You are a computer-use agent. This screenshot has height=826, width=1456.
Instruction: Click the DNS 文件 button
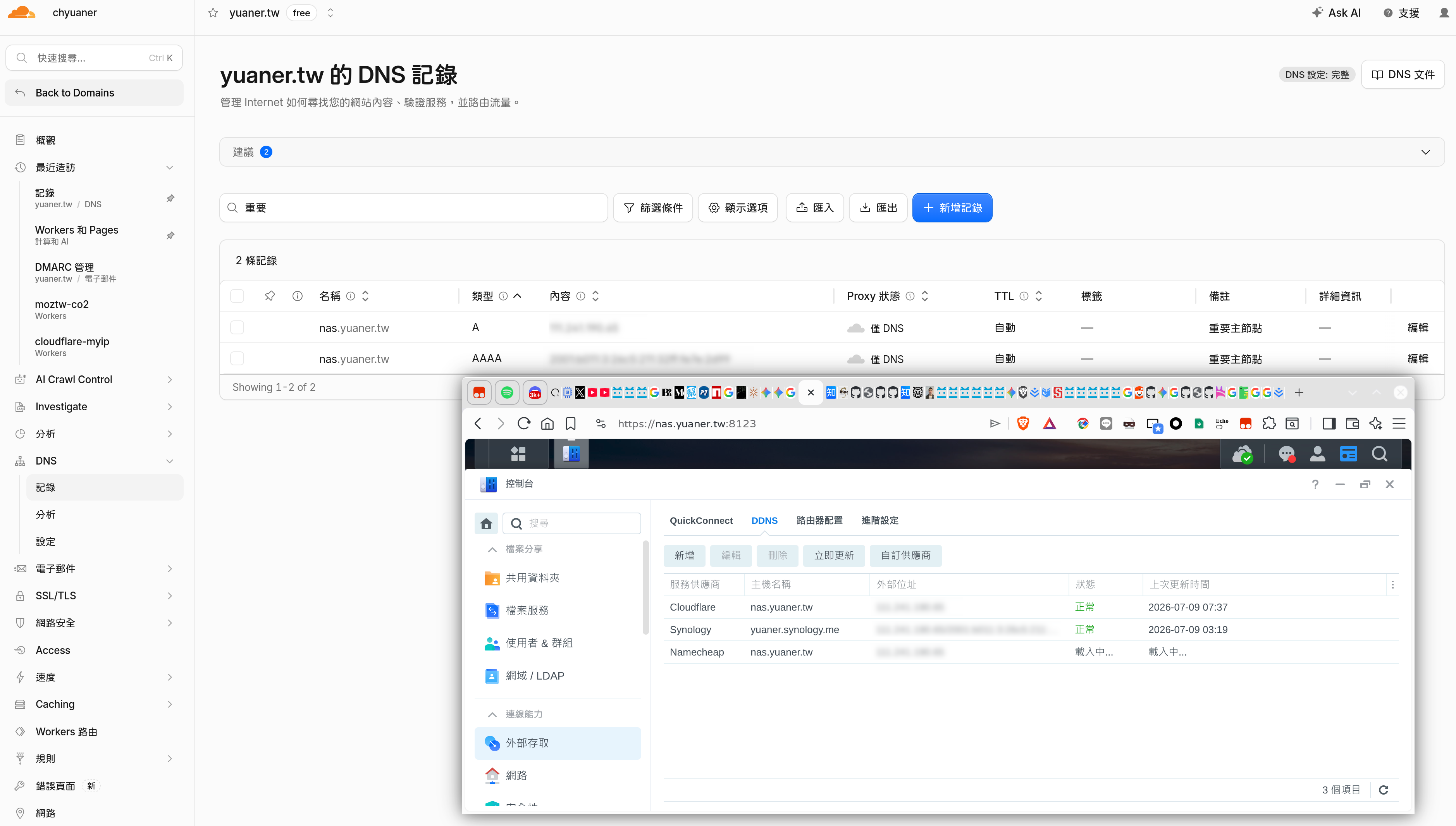[1403, 74]
